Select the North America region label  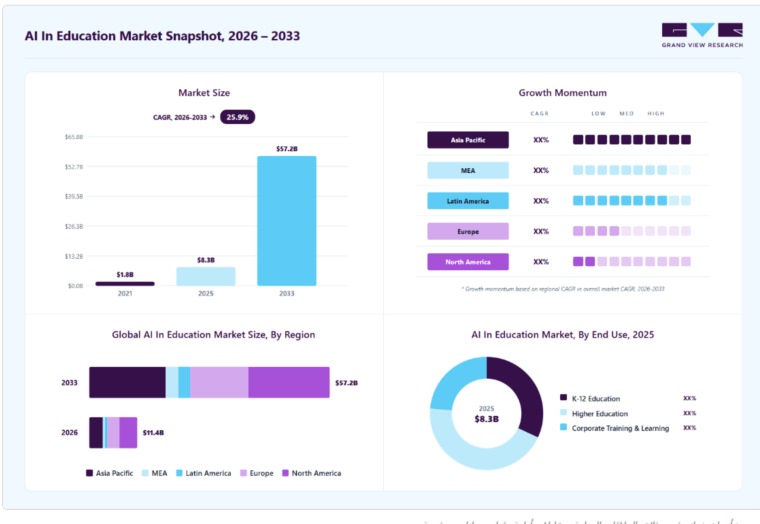tap(468, 262)
